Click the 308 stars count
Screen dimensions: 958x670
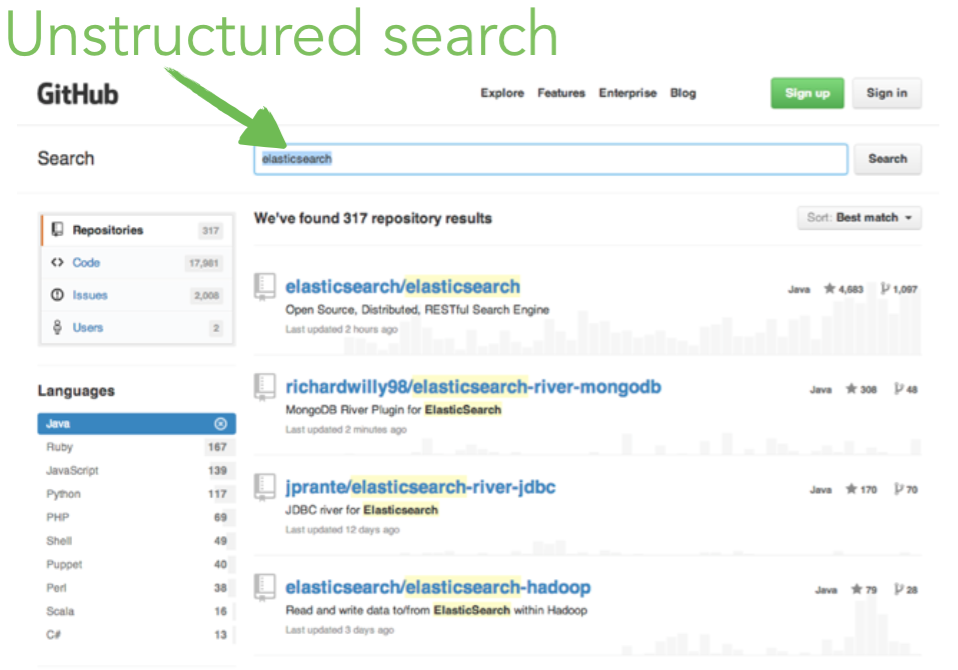click(861, 389)
